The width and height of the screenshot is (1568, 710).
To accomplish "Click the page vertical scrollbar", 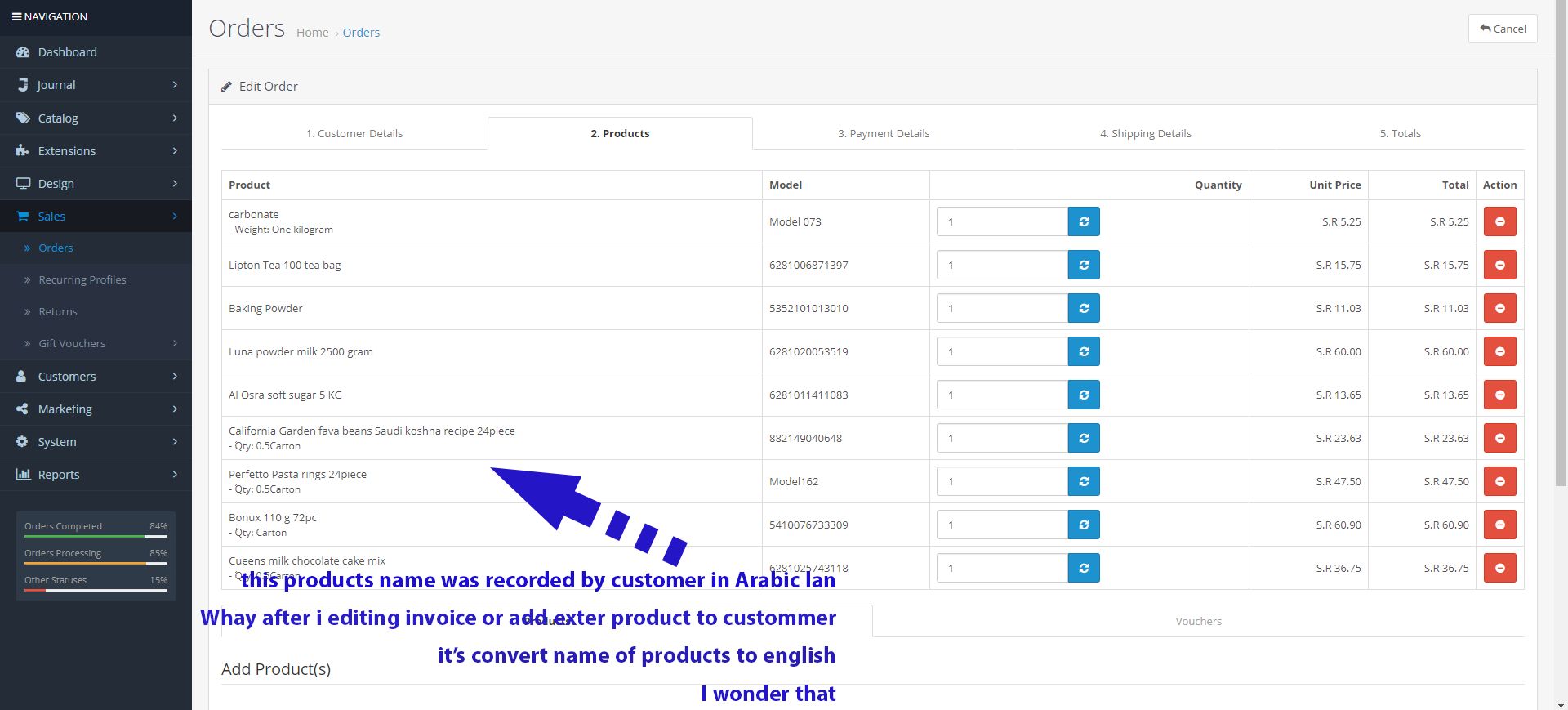I will [x=1561, y=245].
